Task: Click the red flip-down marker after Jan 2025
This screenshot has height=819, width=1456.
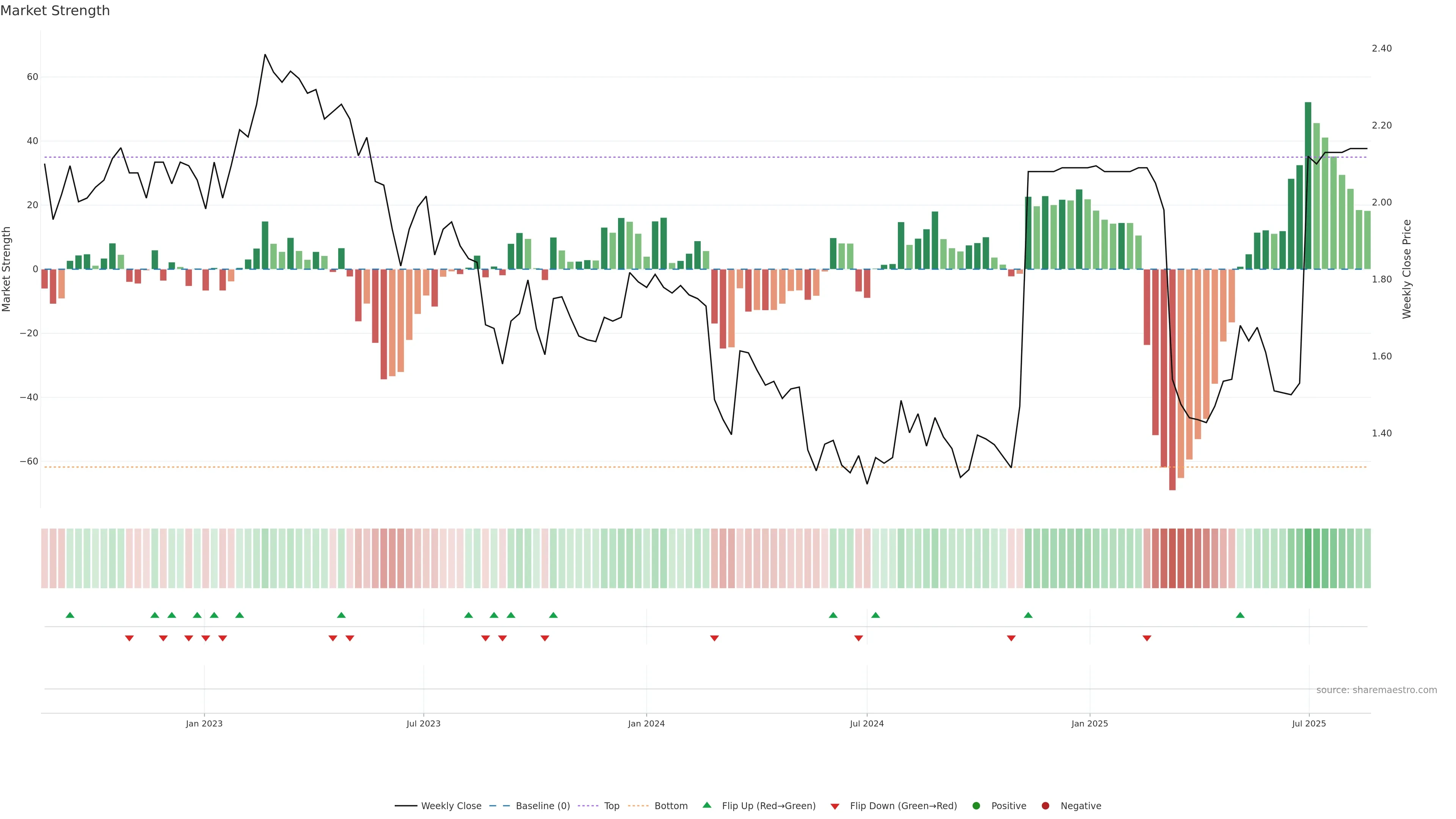Action: [x=1147, y=638]
